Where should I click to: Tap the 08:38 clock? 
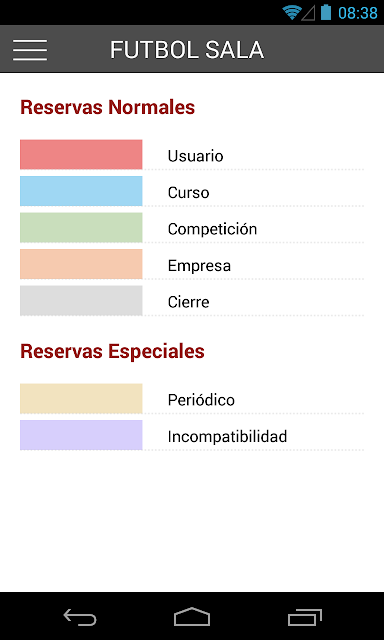pyautogui.click(x=358, y=13)
